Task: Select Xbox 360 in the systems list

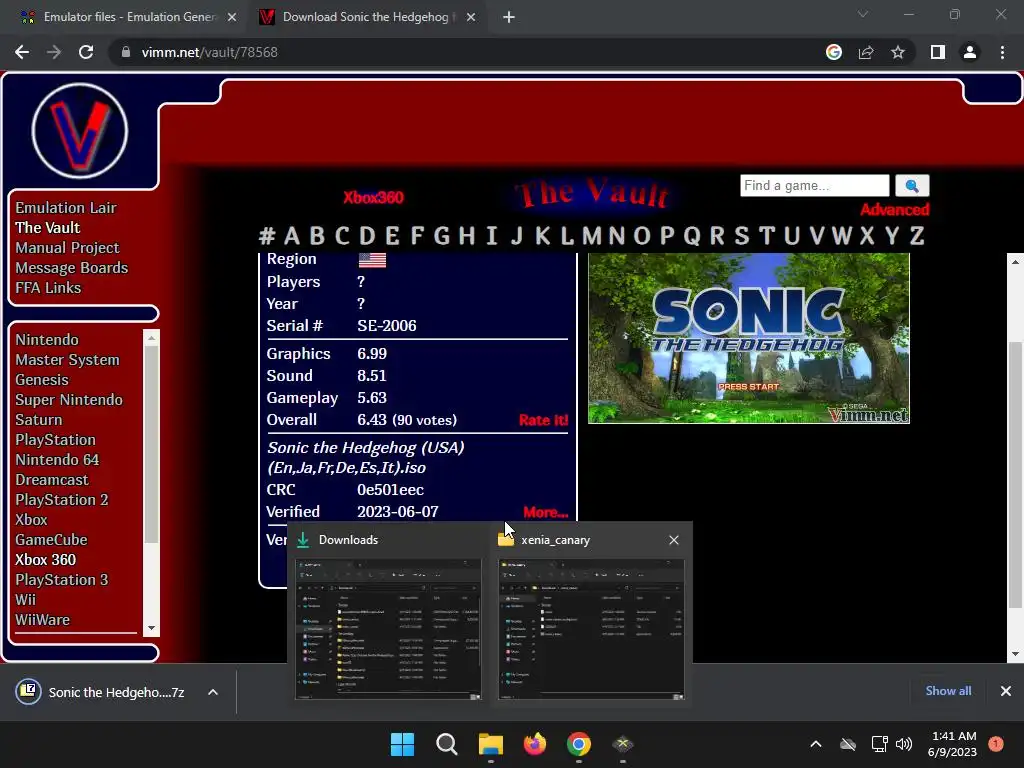Action: coord(46,560)
